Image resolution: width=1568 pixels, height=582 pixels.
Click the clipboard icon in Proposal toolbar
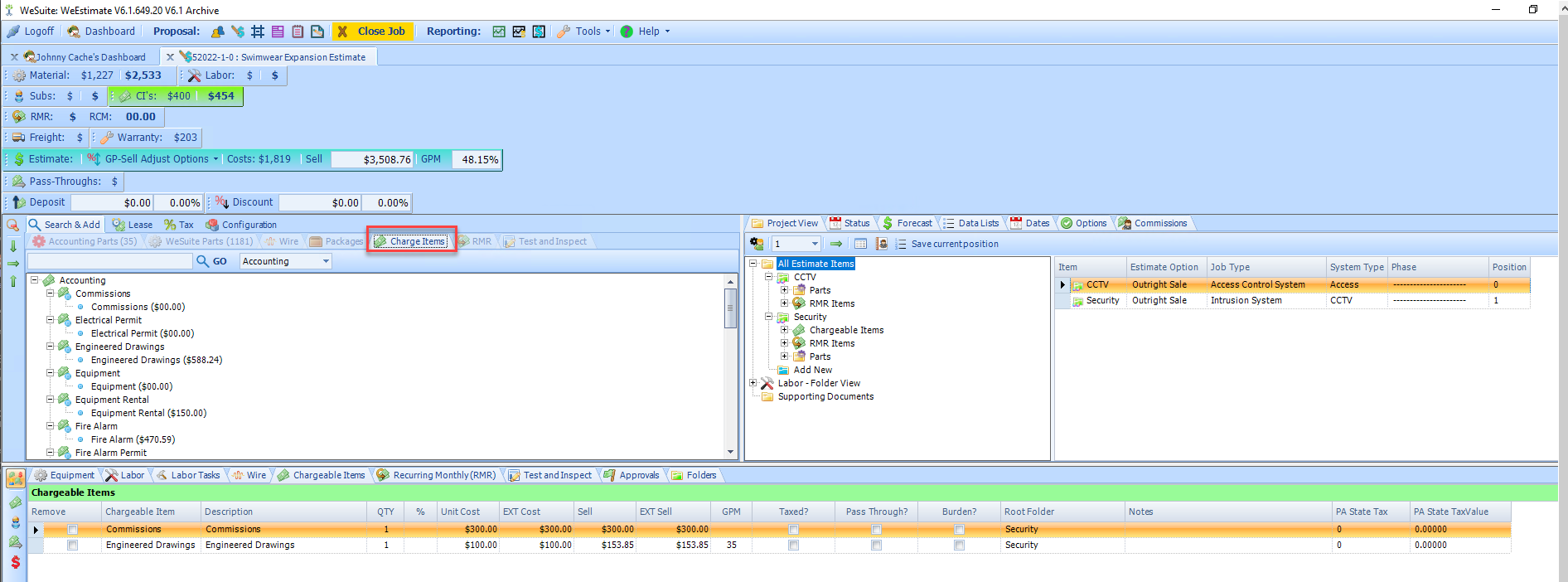(x=298, y=32)
